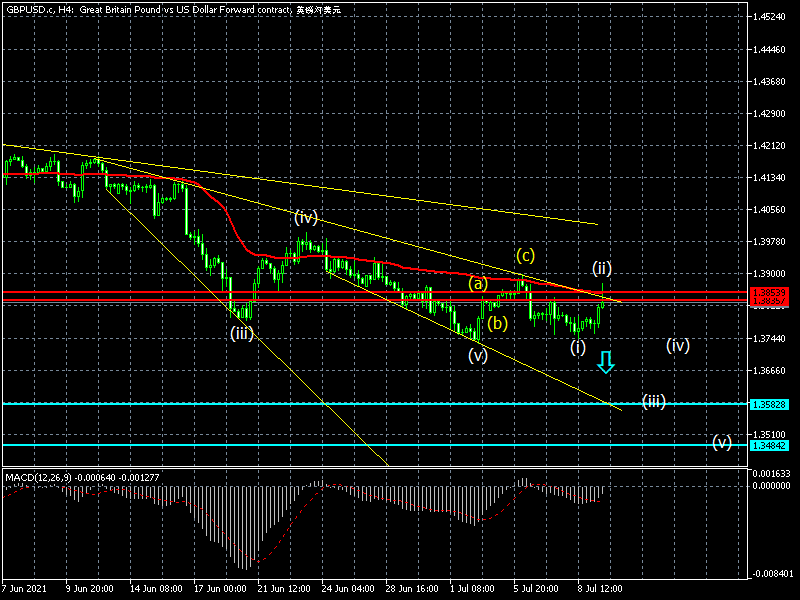Click the 1.40560 price axis label
Screen dimensions: 800x600
[x=769, y=210]
